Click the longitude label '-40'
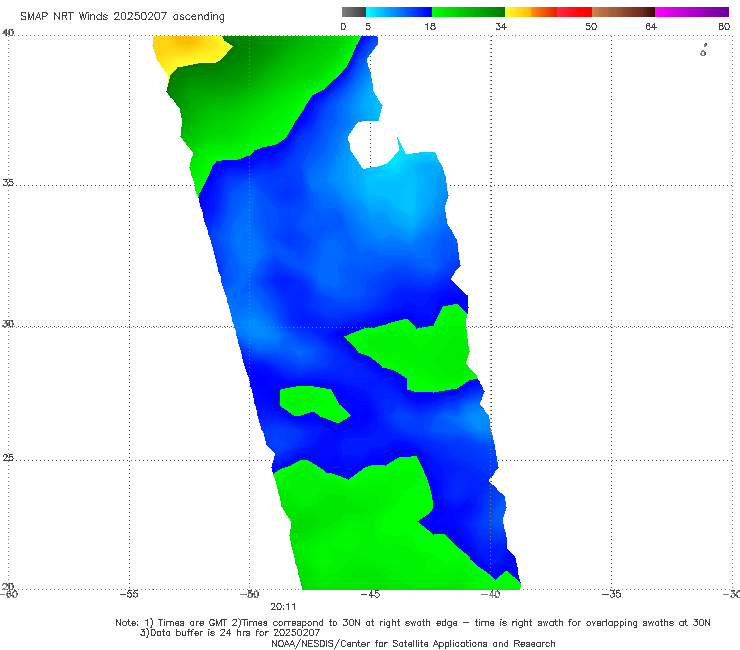 [x=490, y=594]
